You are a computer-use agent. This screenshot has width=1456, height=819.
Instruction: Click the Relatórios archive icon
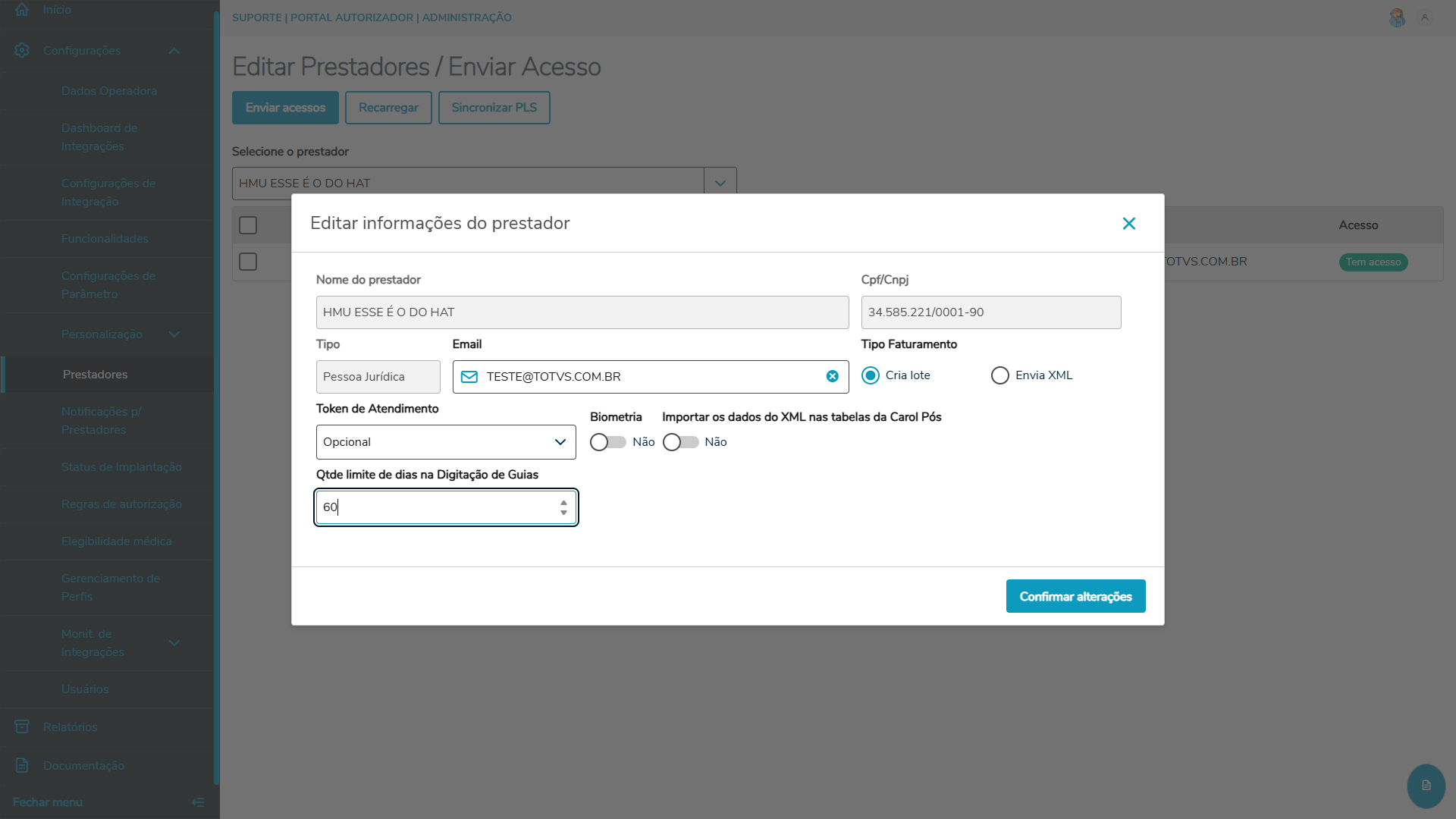22,726
